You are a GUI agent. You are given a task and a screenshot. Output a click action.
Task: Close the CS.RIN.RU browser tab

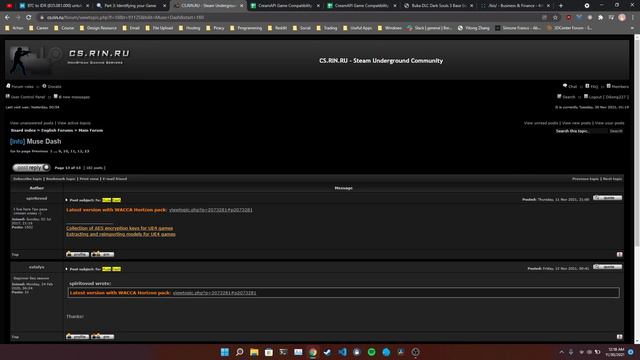(241, 6)
